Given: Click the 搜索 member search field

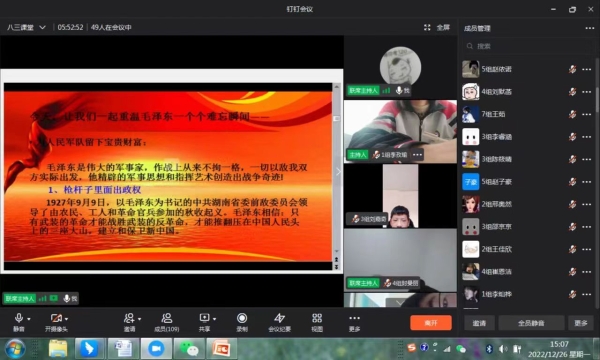Looking at the screenshot, I should [527, 46].
